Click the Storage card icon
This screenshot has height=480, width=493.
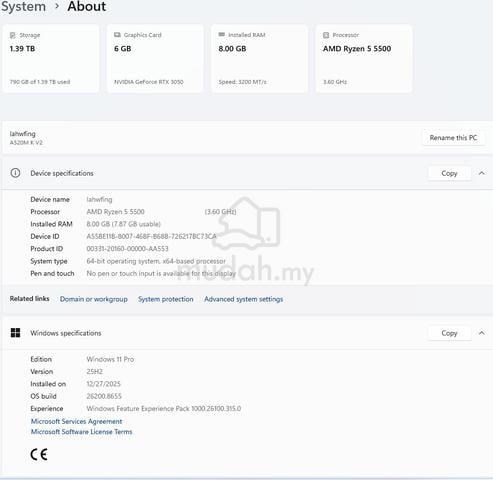tap(13, 35)
